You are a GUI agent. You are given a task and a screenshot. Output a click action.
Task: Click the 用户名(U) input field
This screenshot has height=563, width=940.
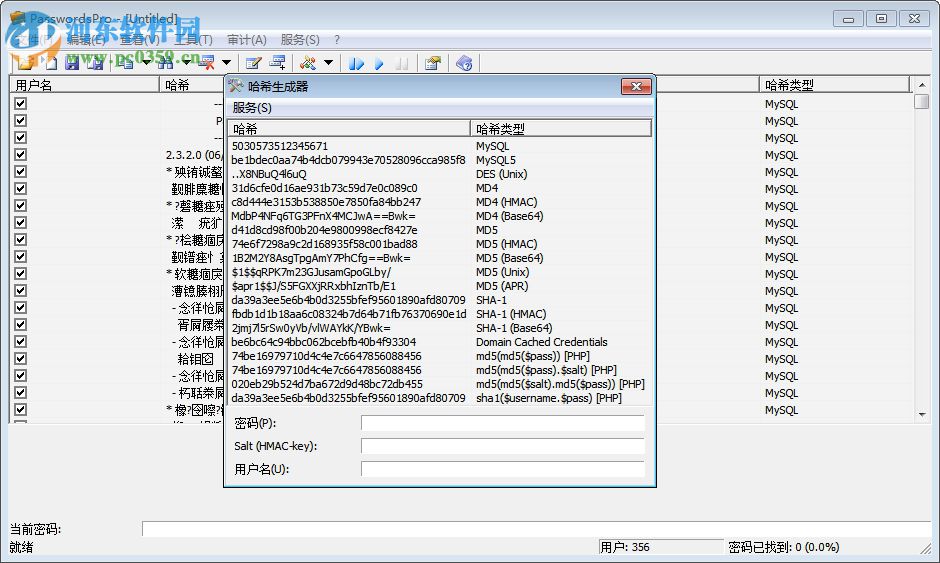click(x=503, y=468)
